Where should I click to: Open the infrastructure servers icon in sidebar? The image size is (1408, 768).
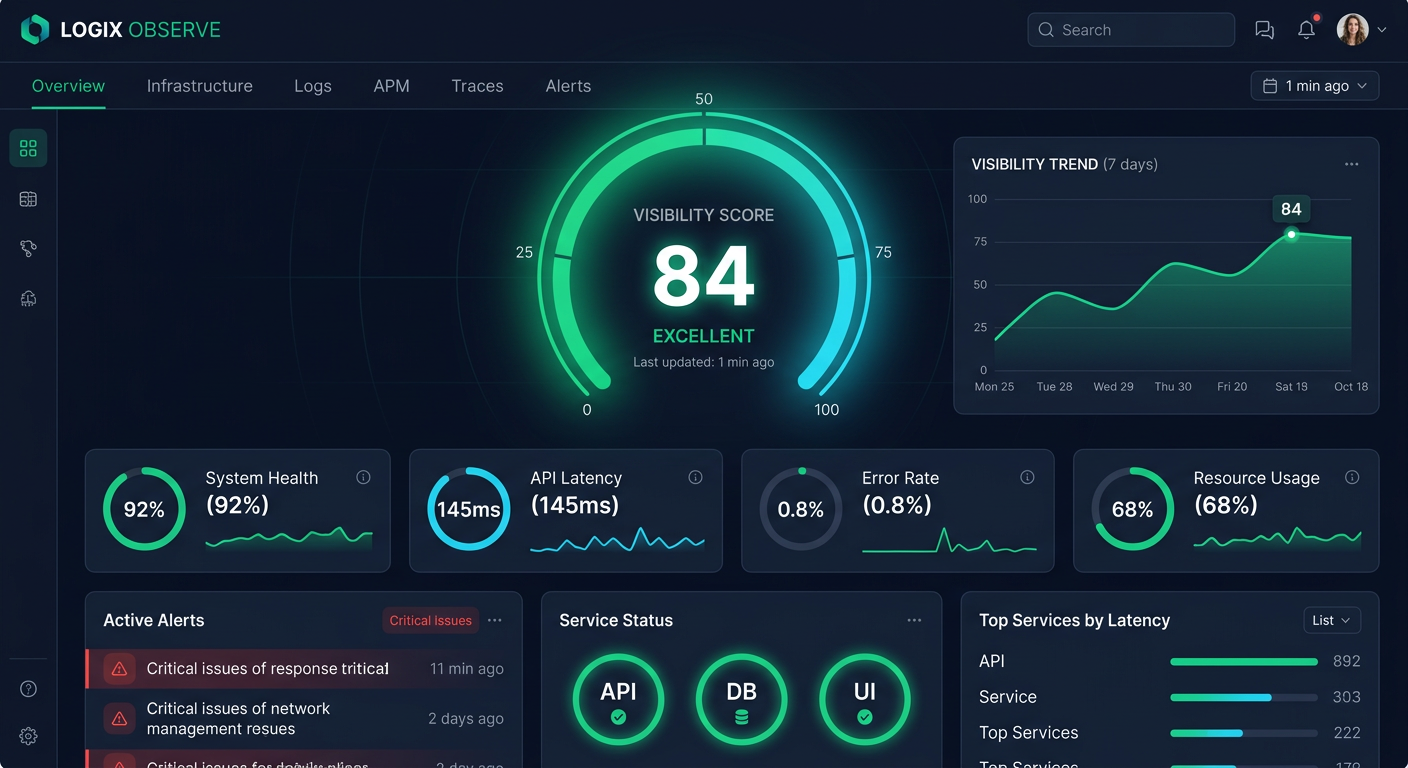(28, 198)
